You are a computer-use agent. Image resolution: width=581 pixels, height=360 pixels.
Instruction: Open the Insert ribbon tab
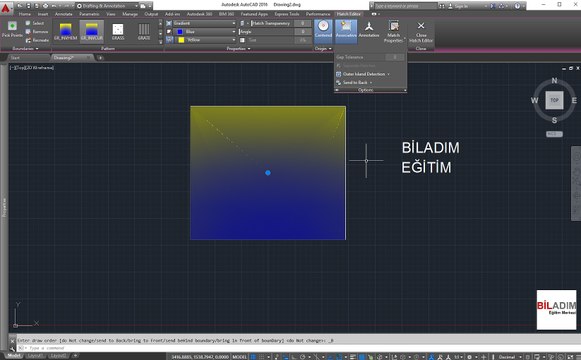(x=43, y=14)
